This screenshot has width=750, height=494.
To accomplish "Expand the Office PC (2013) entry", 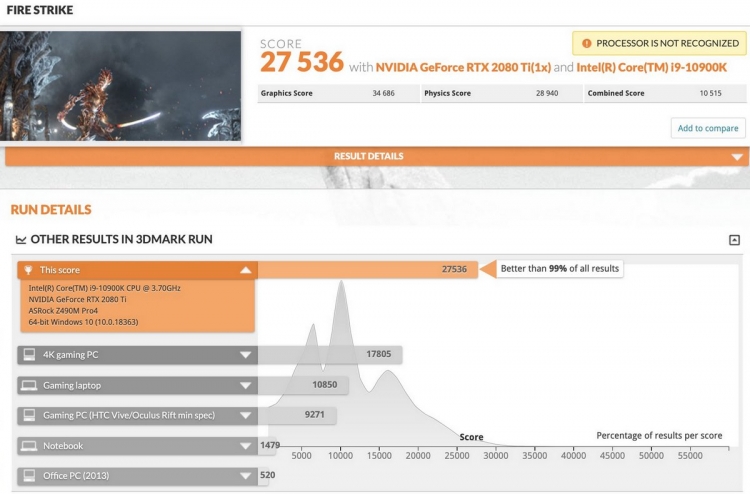I will click(245, 476).
